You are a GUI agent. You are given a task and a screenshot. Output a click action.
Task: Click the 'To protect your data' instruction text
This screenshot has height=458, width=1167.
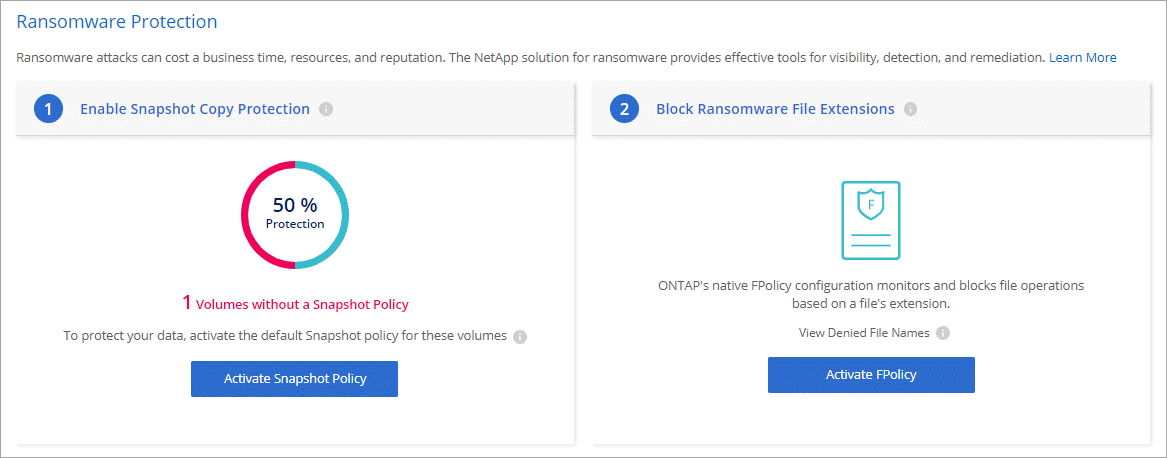pyautogui.click(x=285, y=336)
